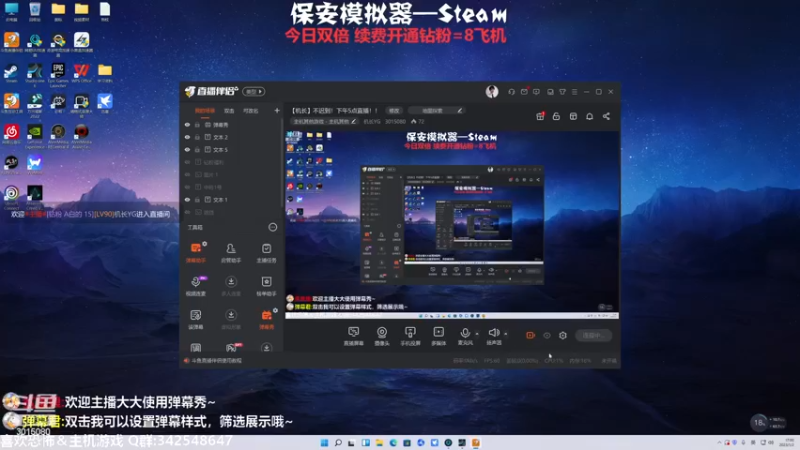This screenshot has width=800, height=450.
Task: Toggle visibility of 弹幕秀 source
Action: pyautogui.click(x=187, y=124)
